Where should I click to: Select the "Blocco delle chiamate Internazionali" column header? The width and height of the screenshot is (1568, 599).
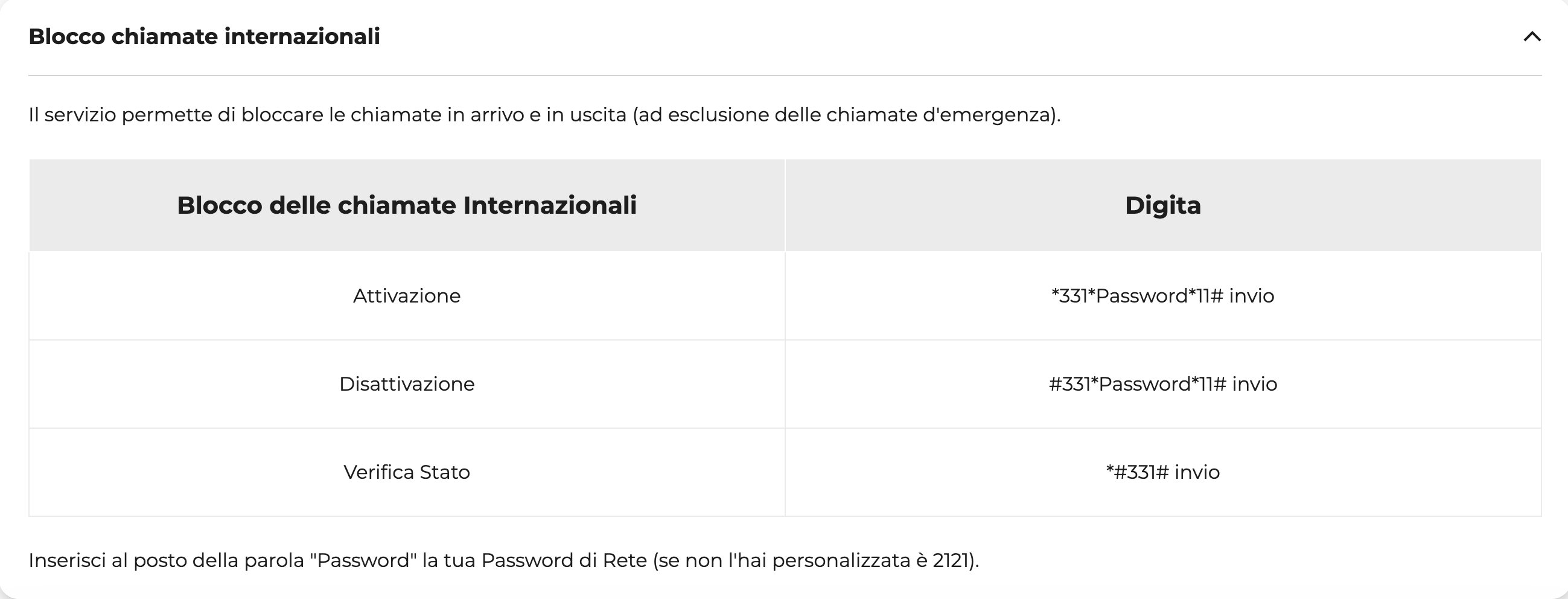(x=407, y=205)
